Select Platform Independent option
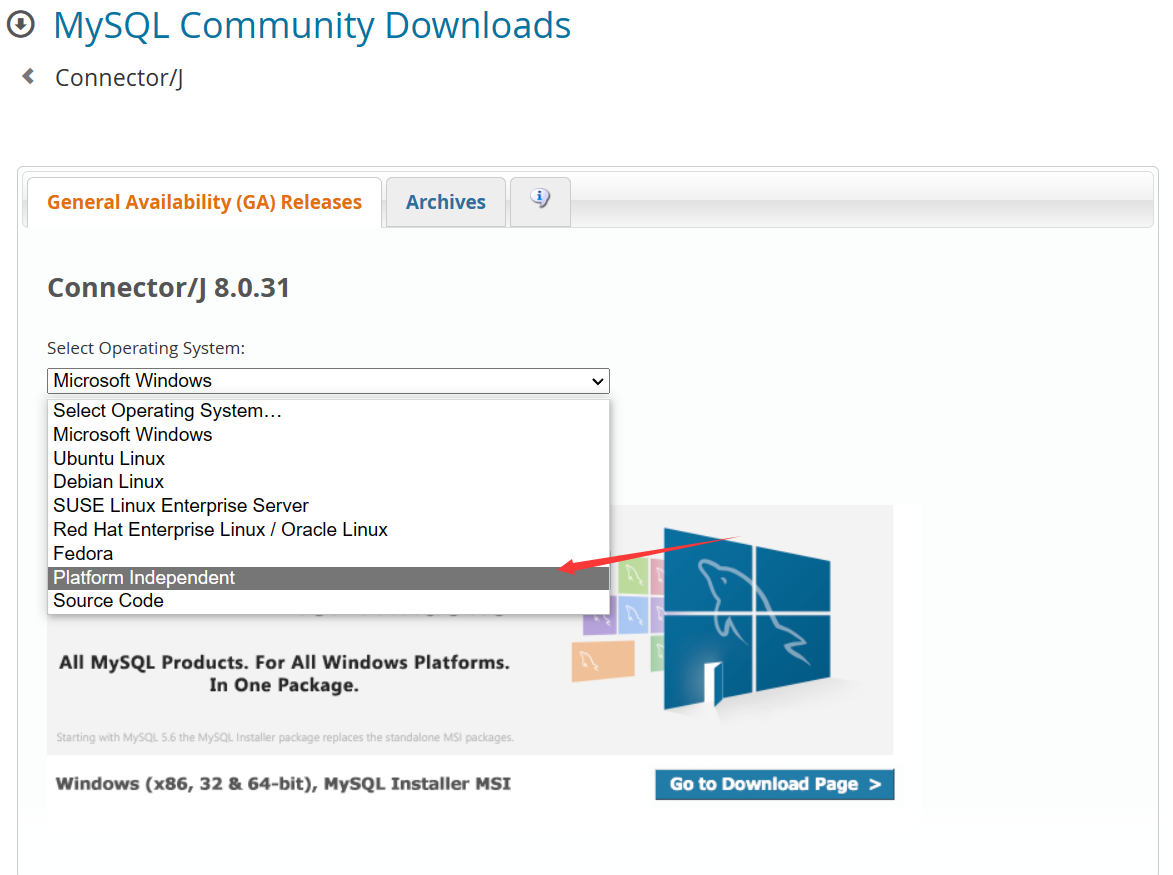1173x875 pixels. [x=328, y=577]
